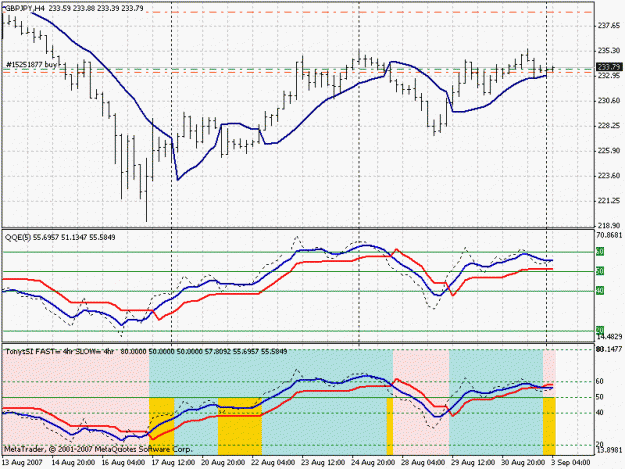This screenshot has width=625, height=469.
Task: Click price scale value 221.25
Action: (x=609, y=200)
